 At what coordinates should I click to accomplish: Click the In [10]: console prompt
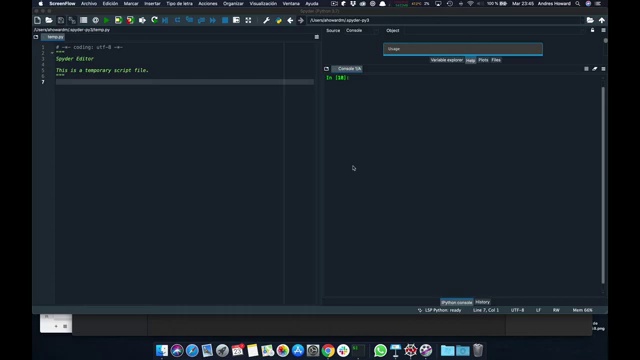coord(337,78)
